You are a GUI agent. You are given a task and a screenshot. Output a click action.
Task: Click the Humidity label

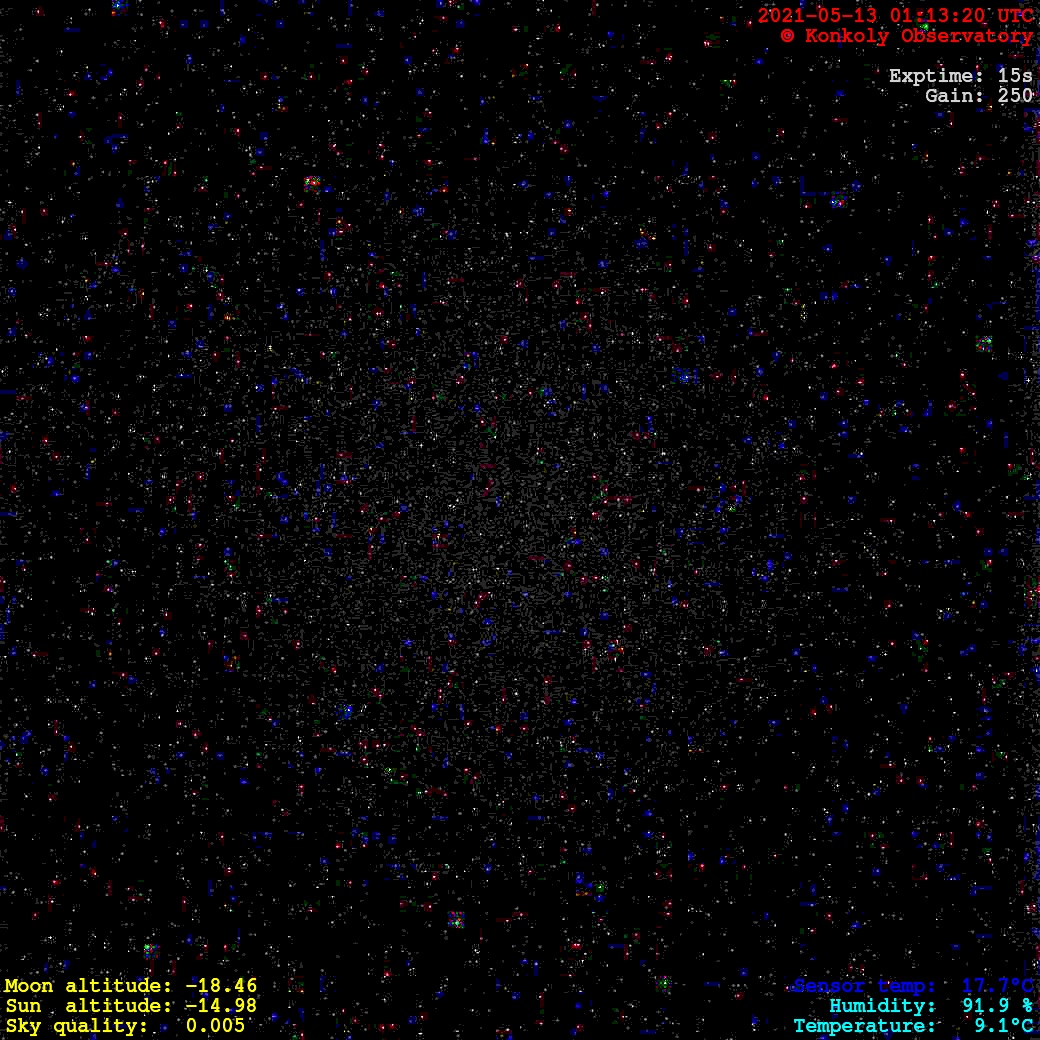coord(882,1006)
